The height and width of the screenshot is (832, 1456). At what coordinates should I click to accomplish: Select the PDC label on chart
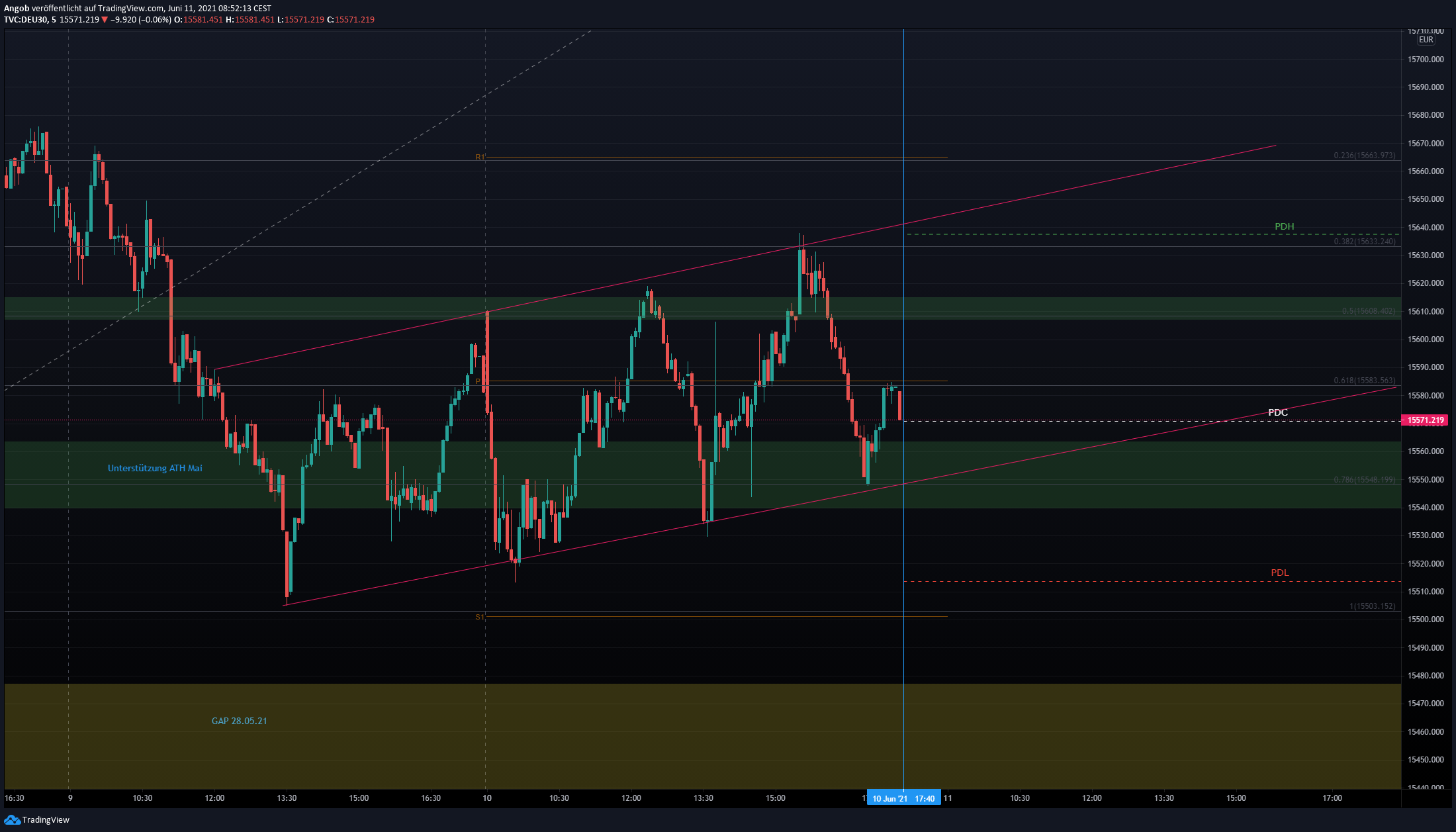coord(1277,412)
